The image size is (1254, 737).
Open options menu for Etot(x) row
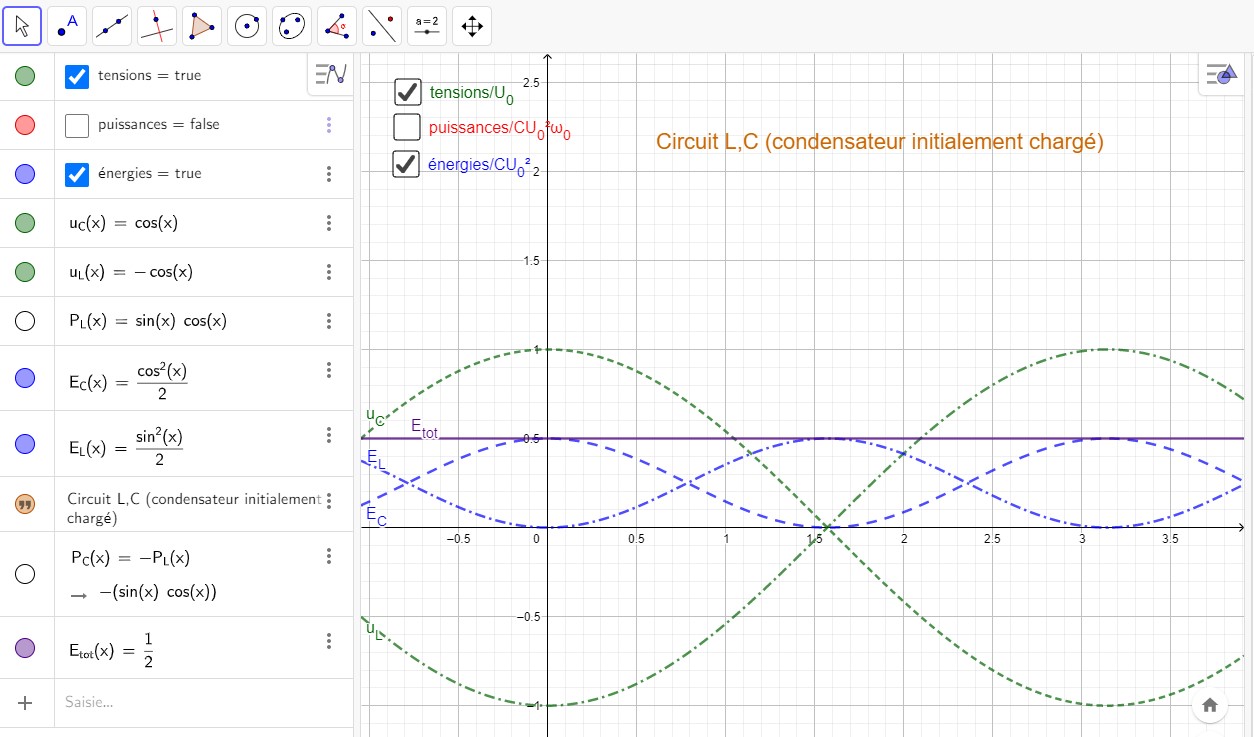pyautogui.click(x=329, y=641)
